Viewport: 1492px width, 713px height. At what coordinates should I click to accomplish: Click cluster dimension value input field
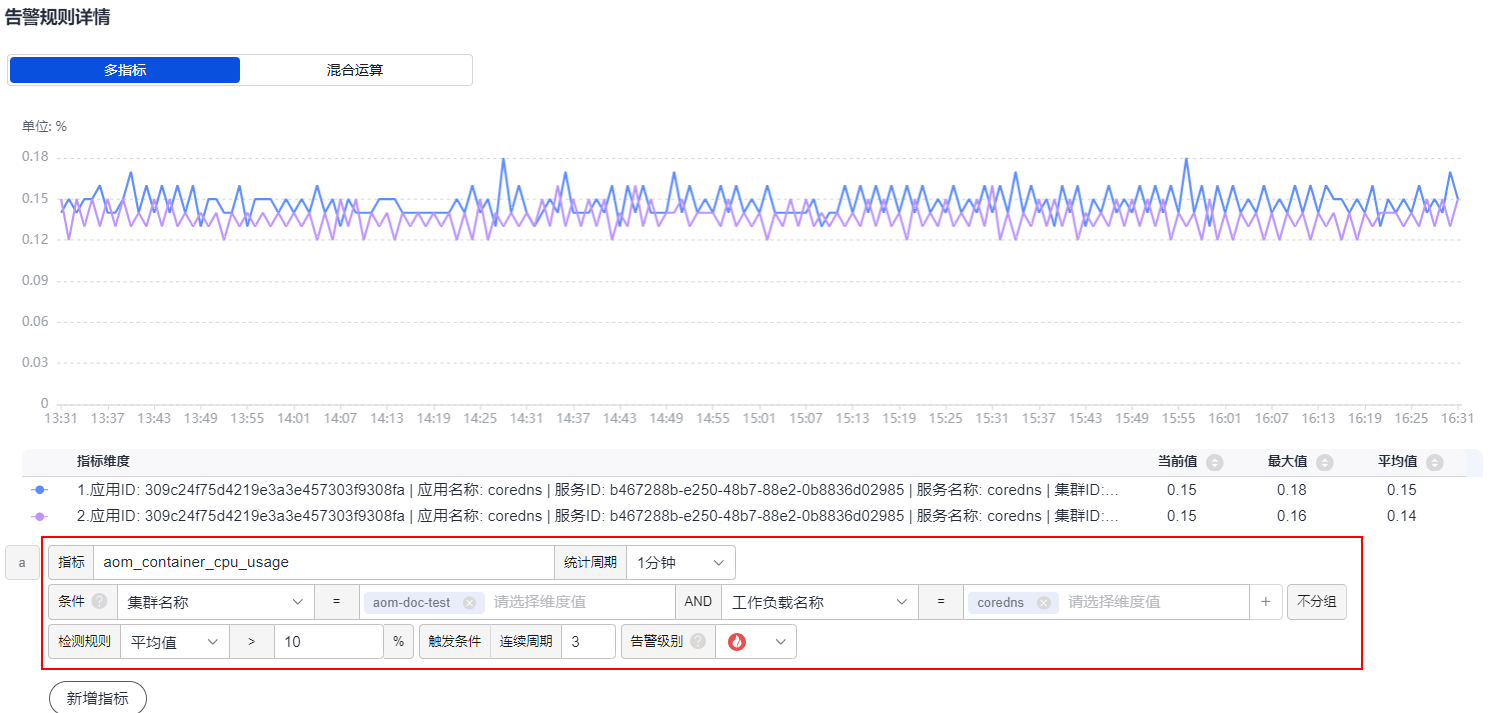(580, 602)
